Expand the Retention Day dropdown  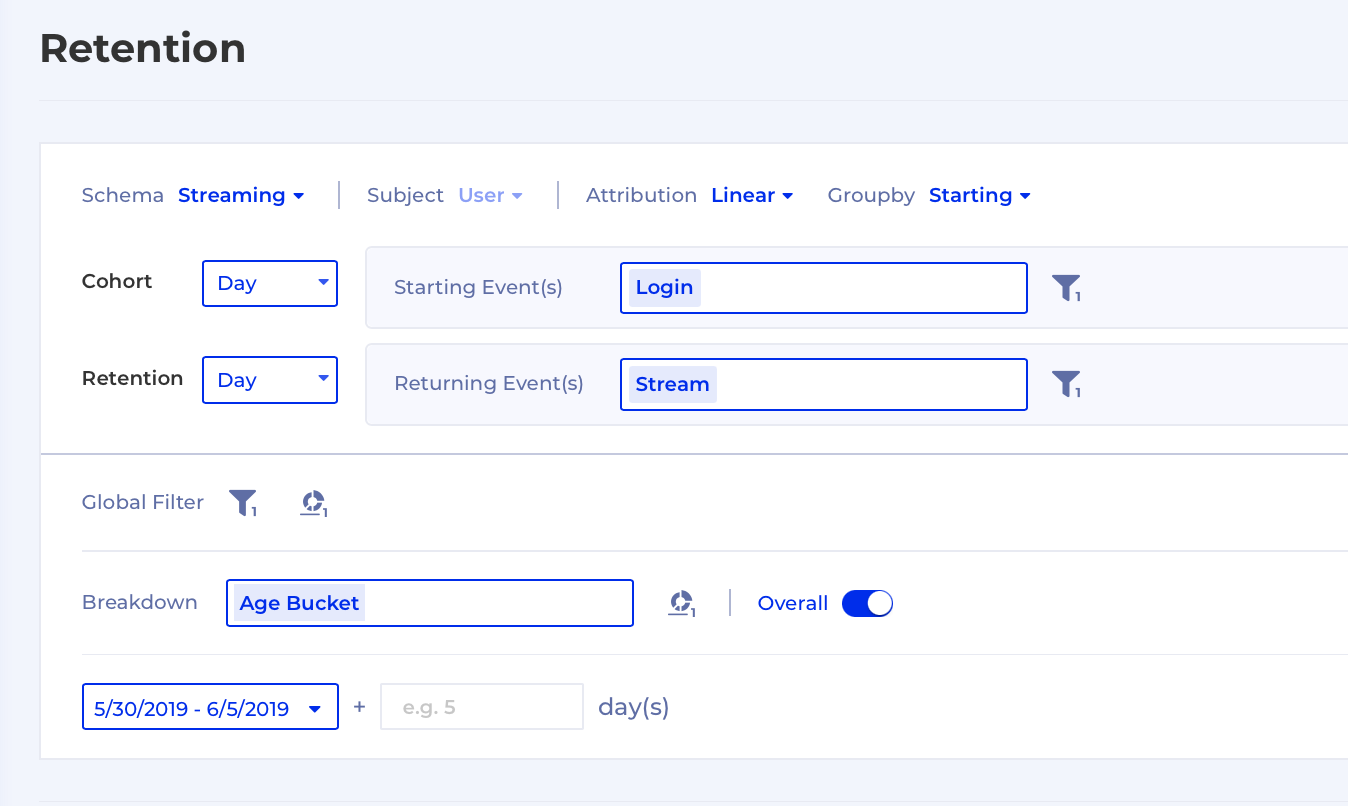point(270,380)
